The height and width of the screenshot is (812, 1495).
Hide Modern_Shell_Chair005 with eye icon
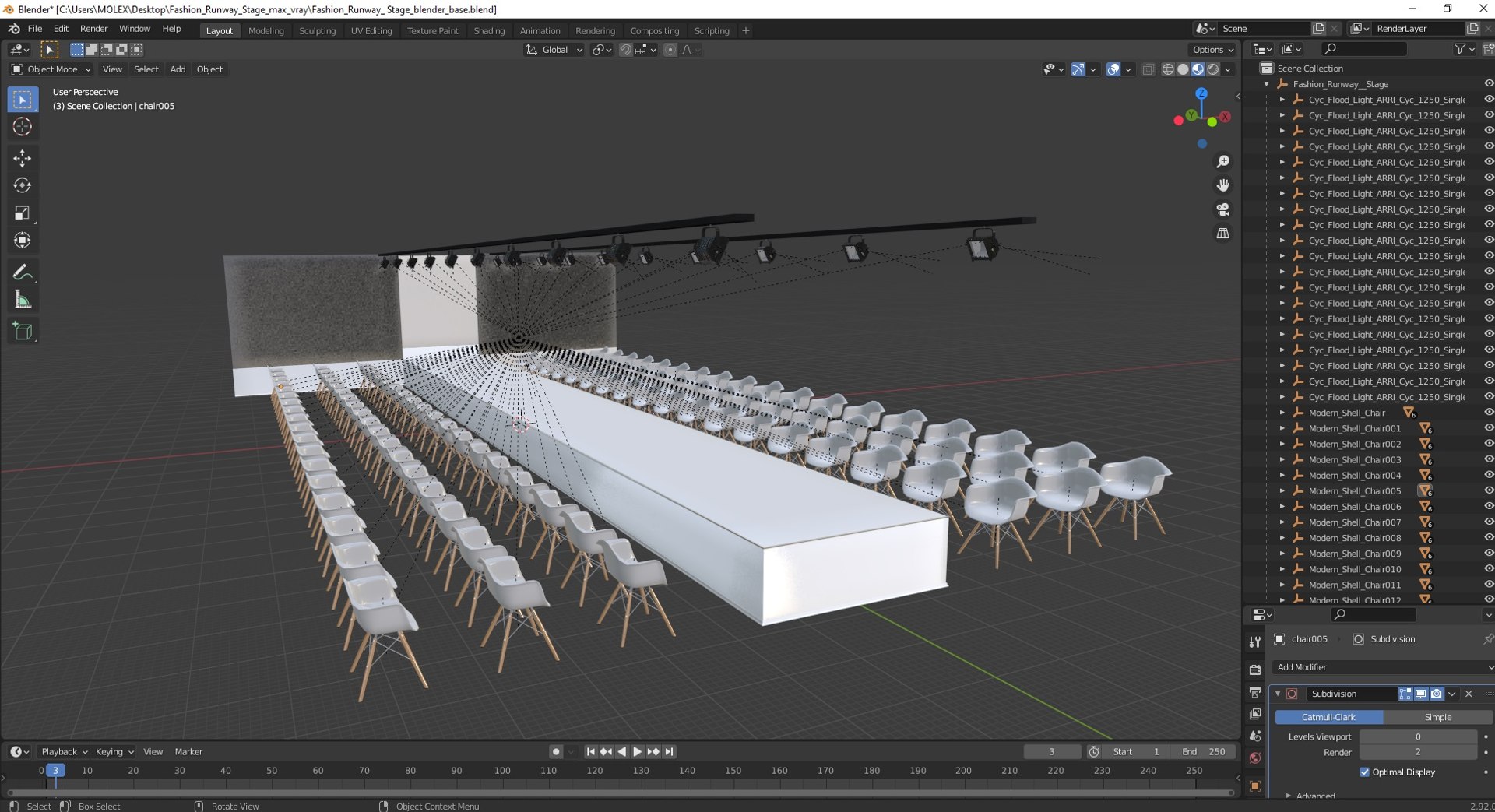pos(1488,491)
